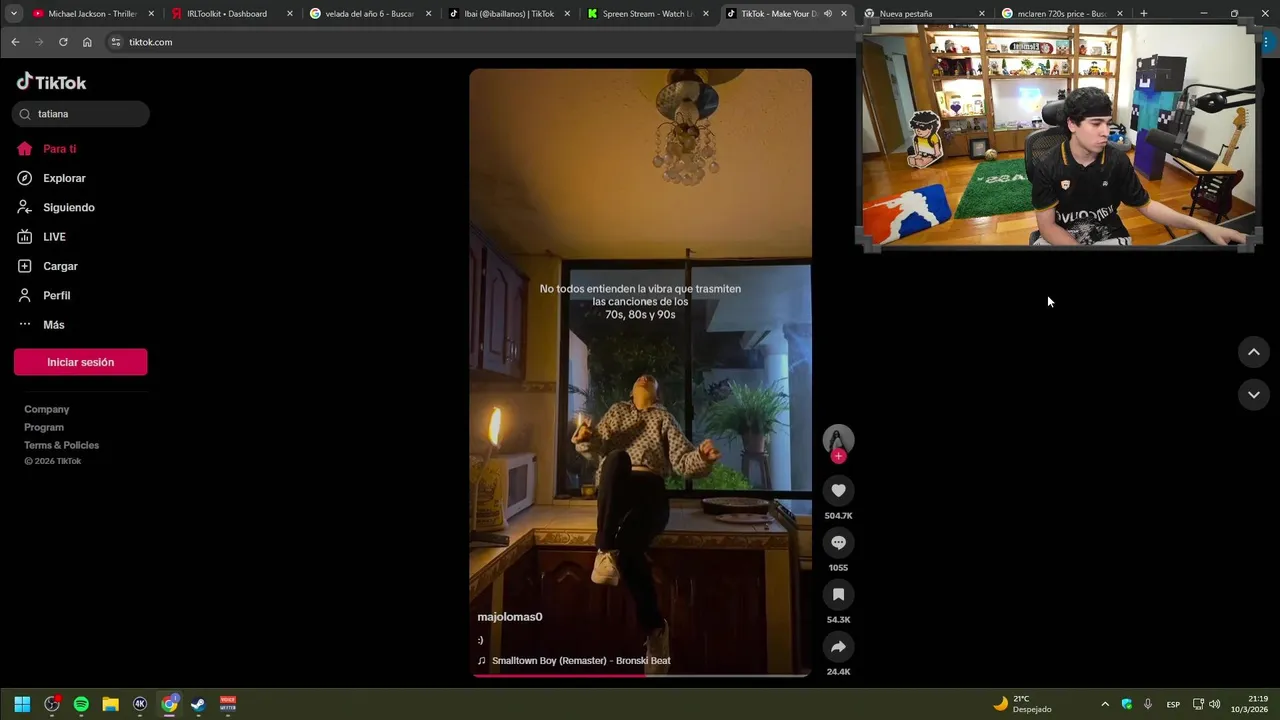
Task: Go to Siguiendo page
Action: pos(56,208)
